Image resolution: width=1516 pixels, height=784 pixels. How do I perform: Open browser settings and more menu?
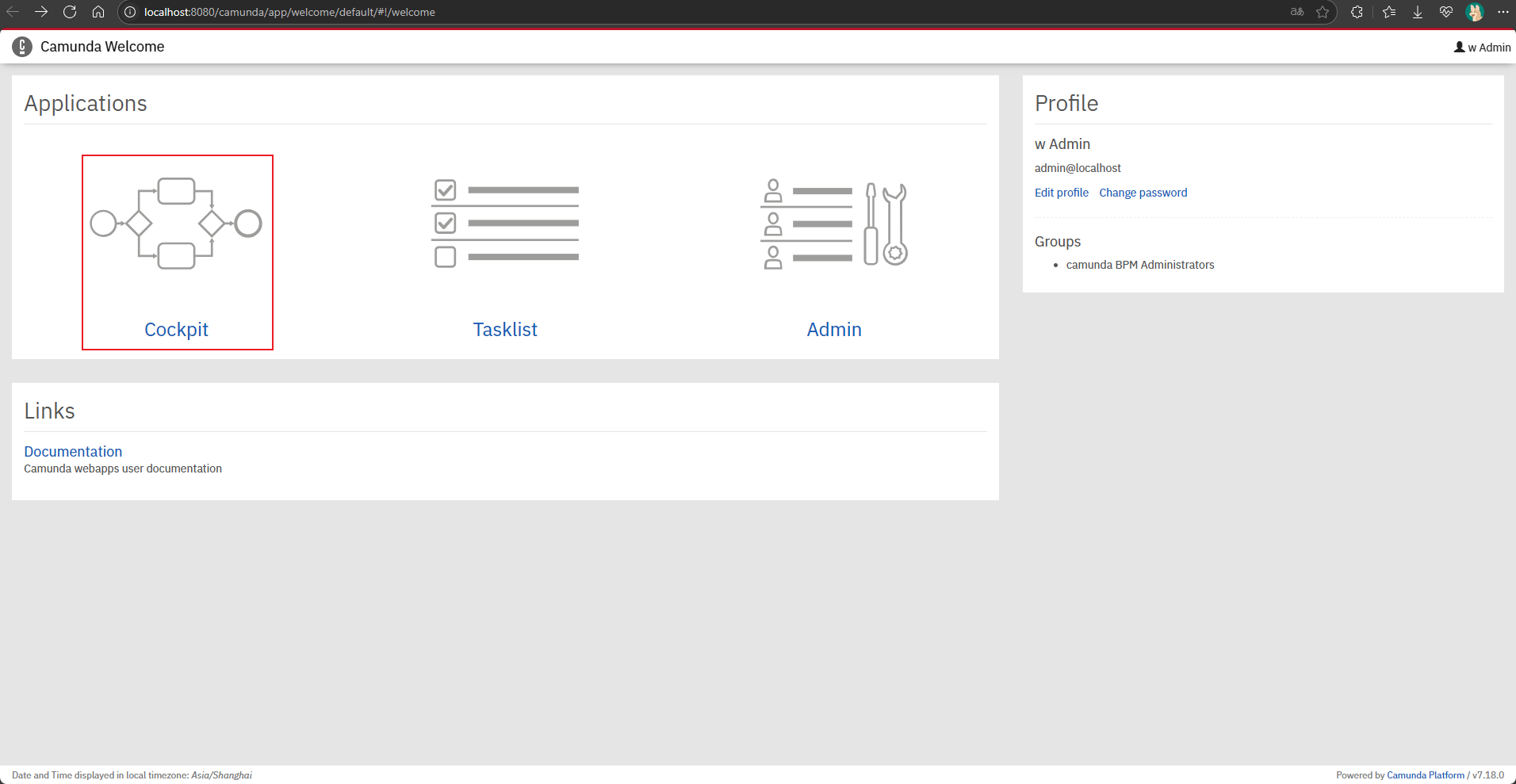click(x=1503, y=12)
